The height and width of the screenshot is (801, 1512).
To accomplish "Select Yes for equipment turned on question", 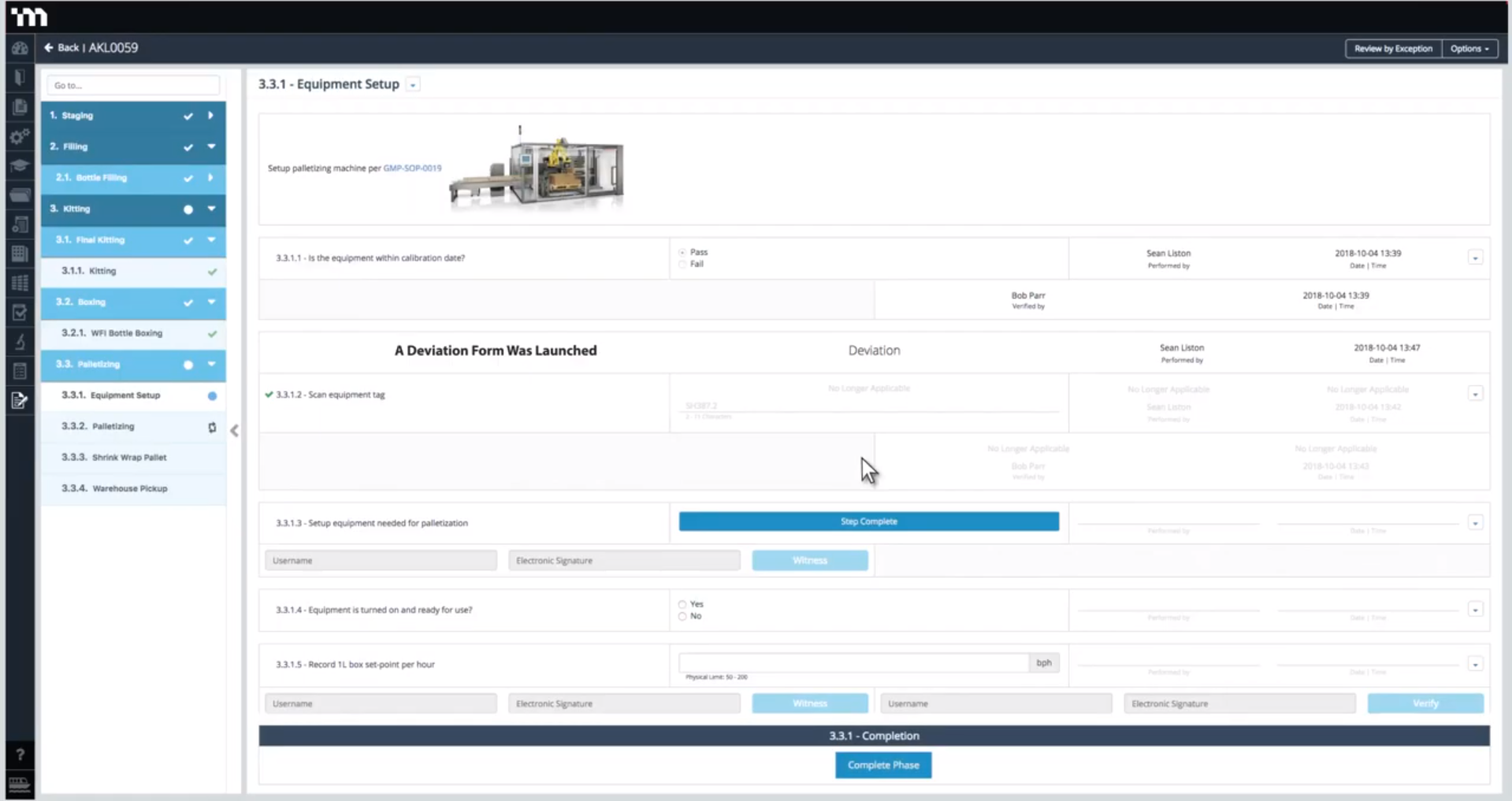I will [682, 604].
